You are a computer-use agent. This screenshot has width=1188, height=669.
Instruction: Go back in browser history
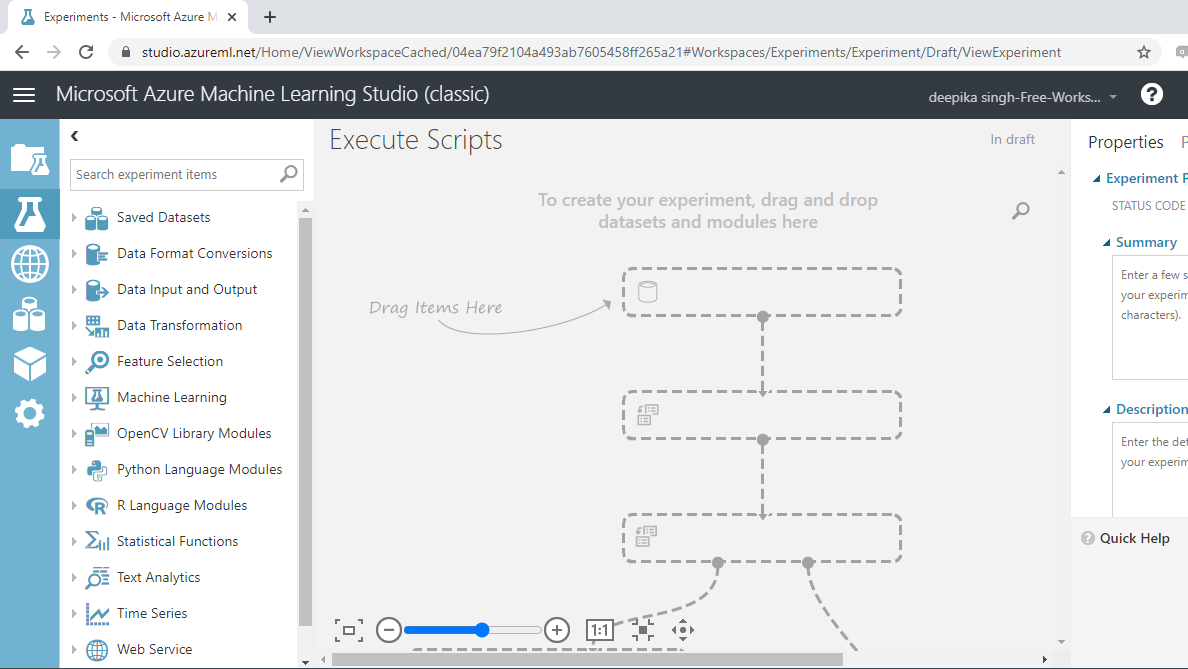[22, 52]
